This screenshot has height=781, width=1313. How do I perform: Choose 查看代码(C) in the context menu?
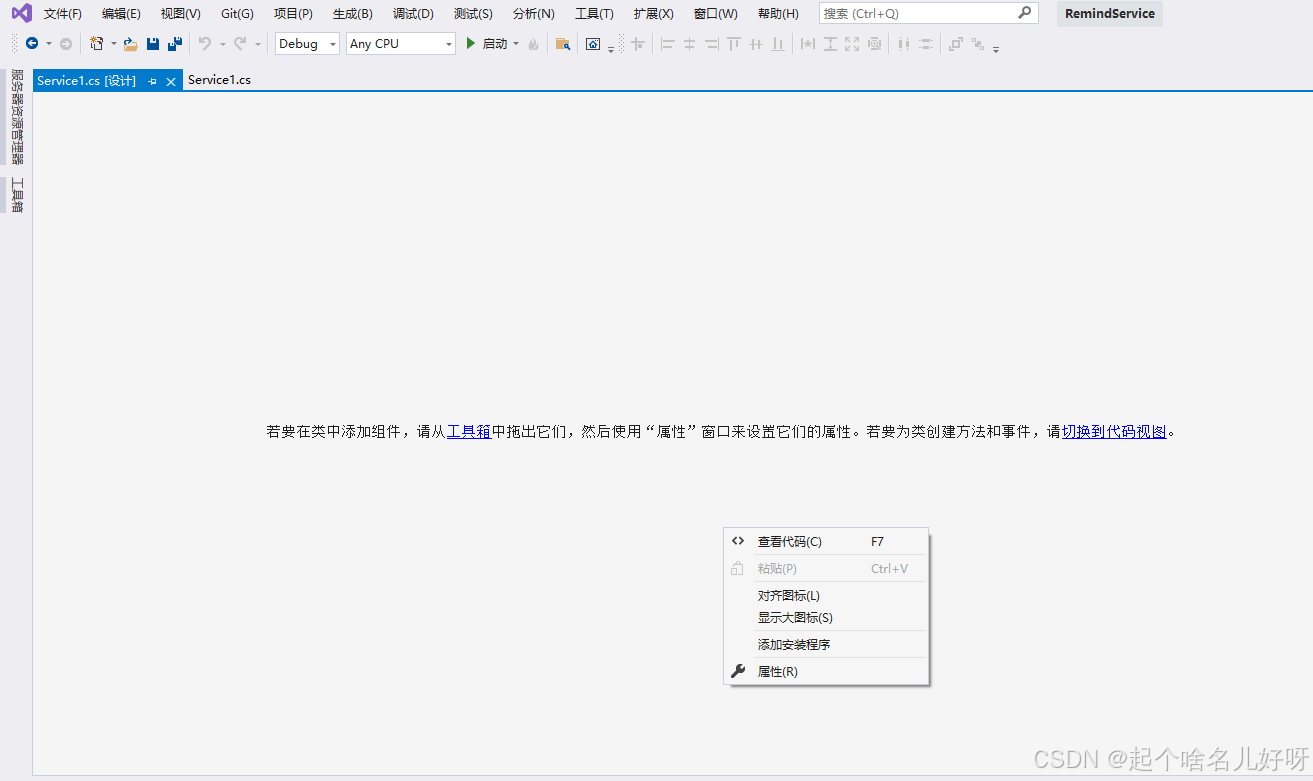[x=789, y=542]
